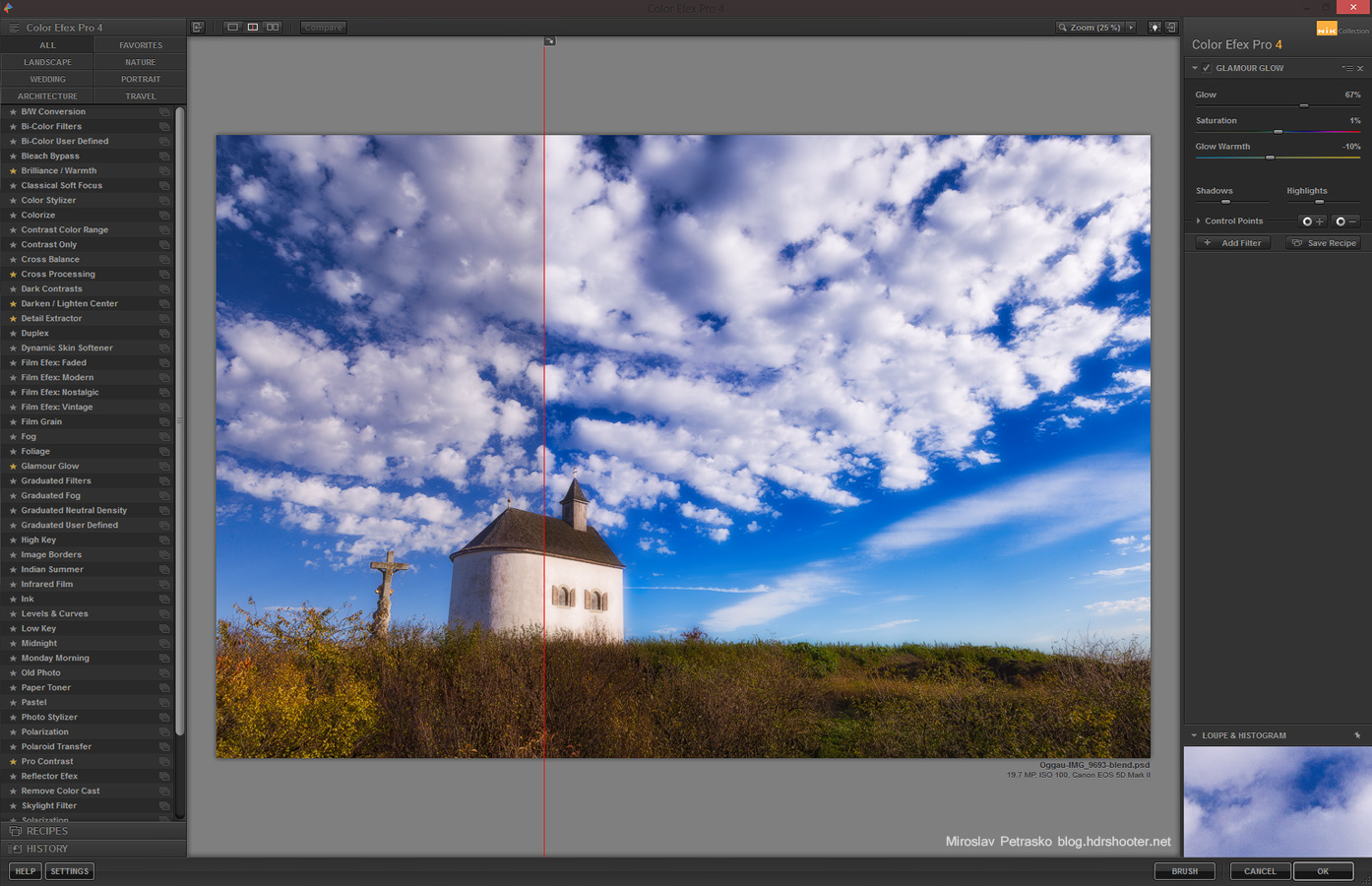Collapse the Glamour Glow filter section
Screen dimensions: 1372x886
[1195, 68]
